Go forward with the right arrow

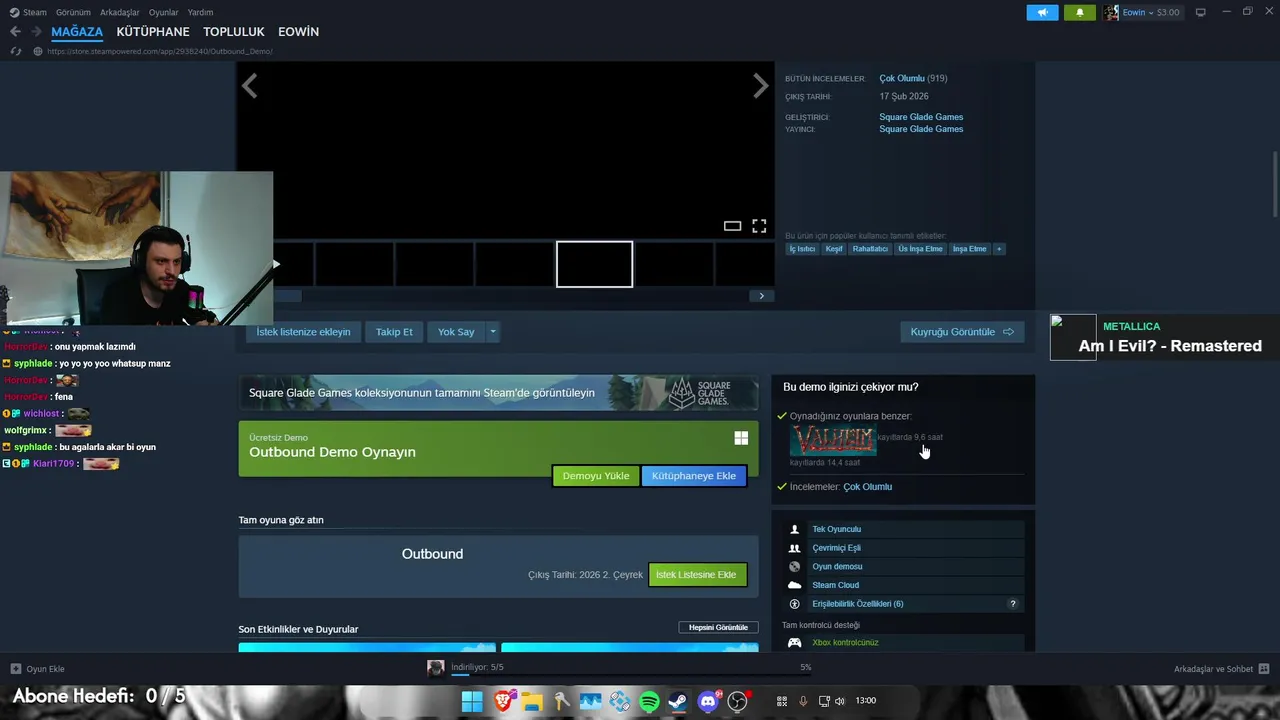click(x=37, y=32)
